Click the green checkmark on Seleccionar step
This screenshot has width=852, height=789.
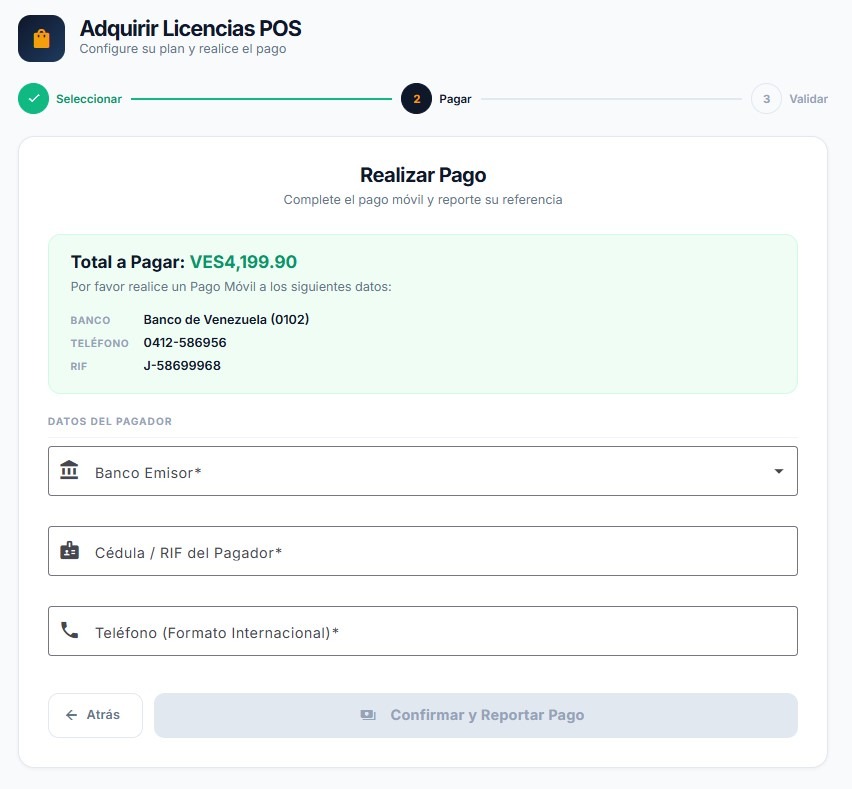pos(32,99)
